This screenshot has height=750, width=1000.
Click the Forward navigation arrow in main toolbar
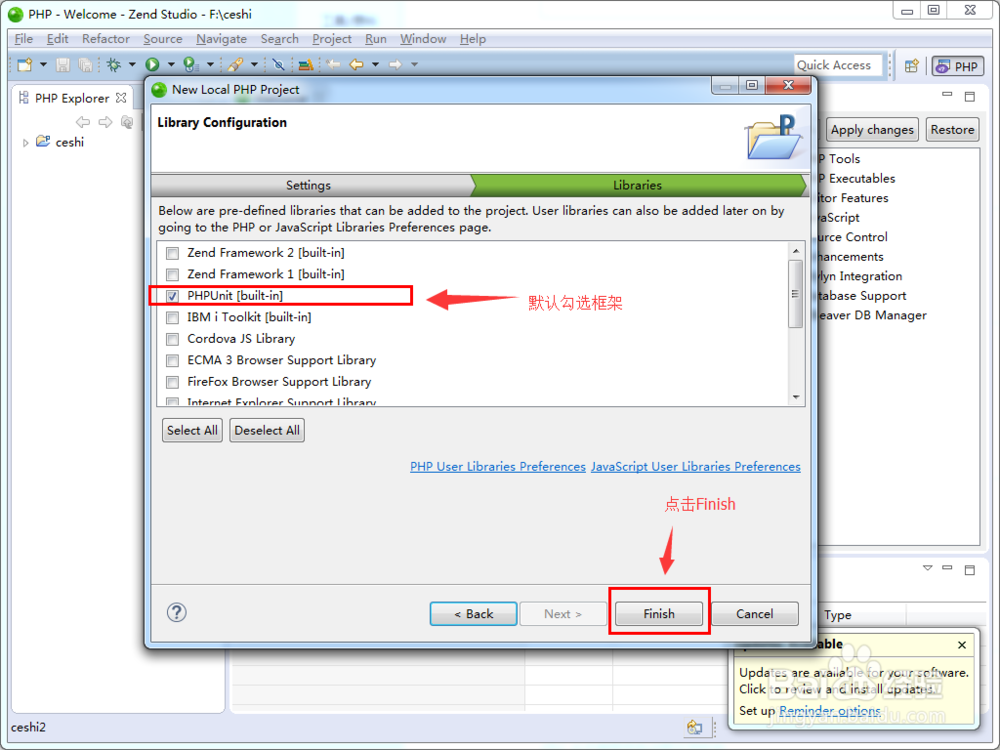click(x=395, y=64)
